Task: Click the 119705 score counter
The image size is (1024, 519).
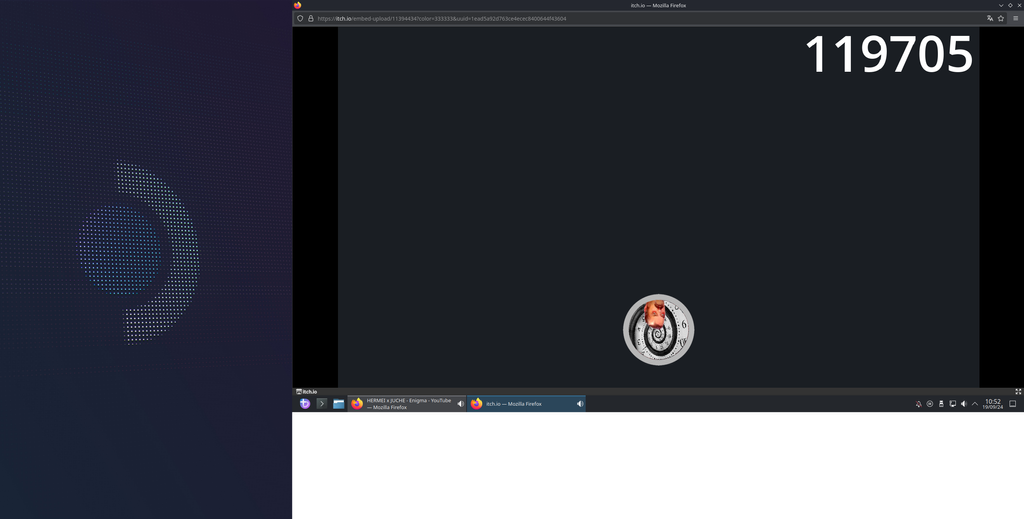Action: click(888, 55)
